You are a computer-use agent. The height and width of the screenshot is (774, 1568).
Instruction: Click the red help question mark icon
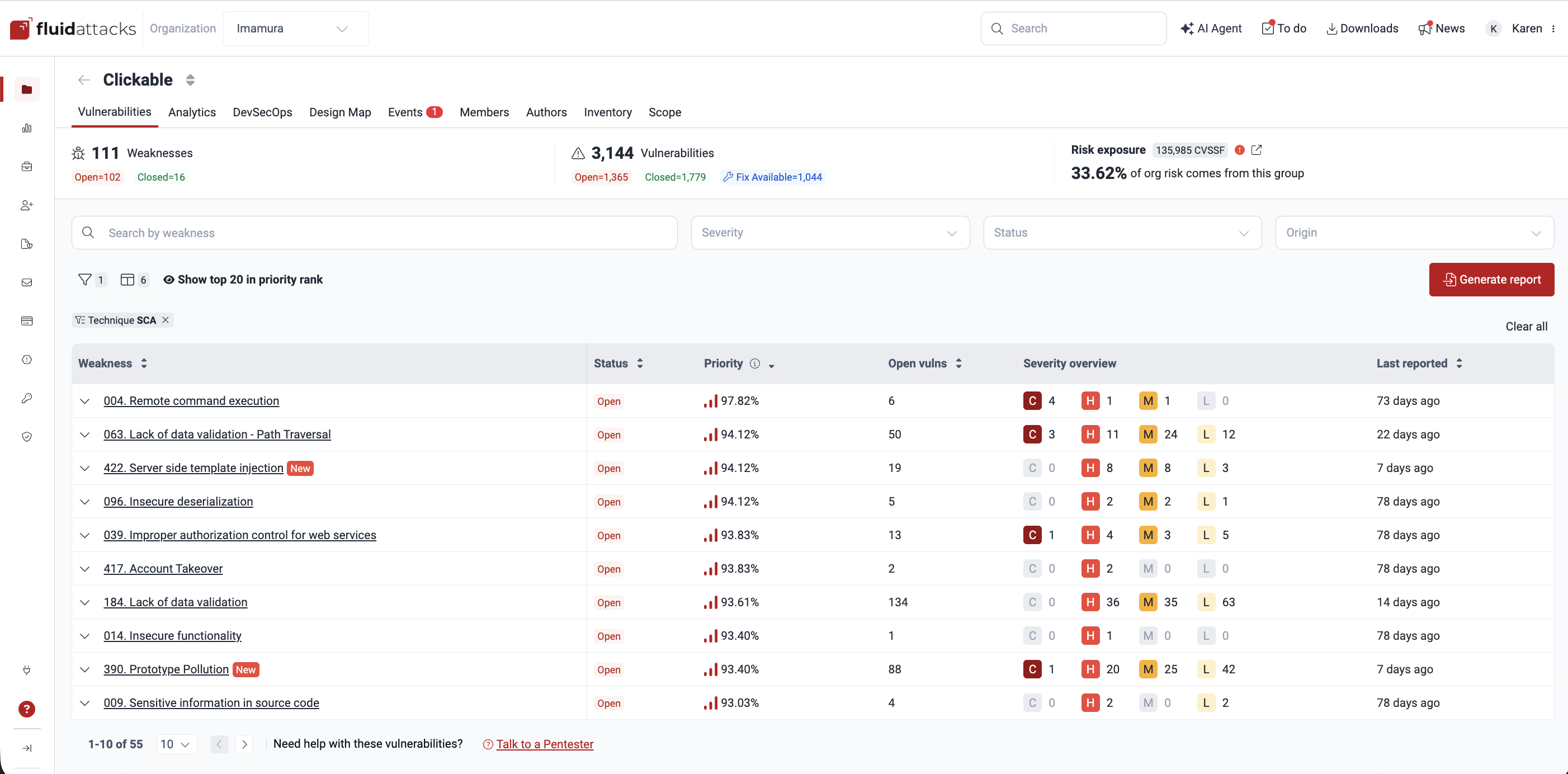pos(27,709)
